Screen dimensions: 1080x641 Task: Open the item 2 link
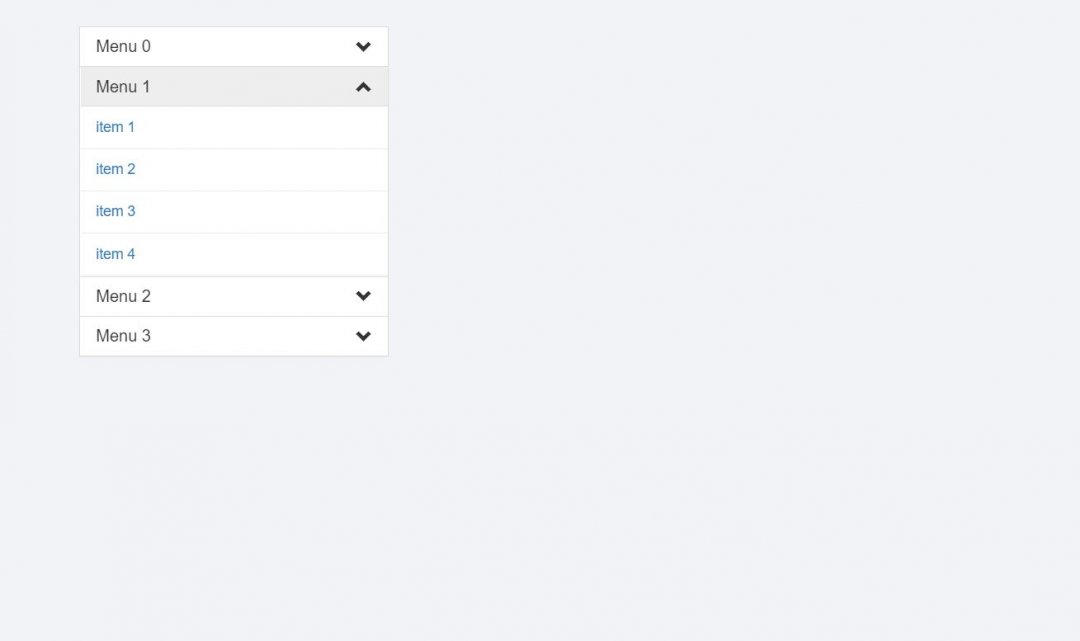coord(115,169)
